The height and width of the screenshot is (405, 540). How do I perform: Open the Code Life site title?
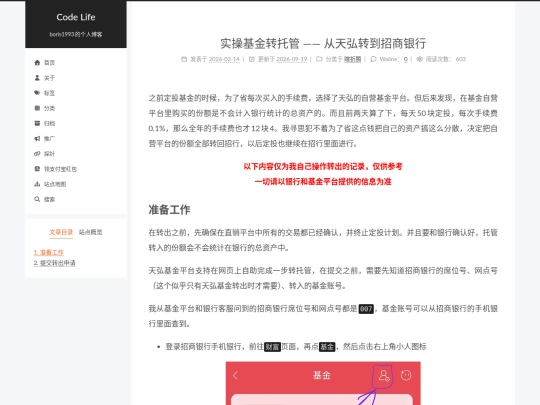coord(76,17)
